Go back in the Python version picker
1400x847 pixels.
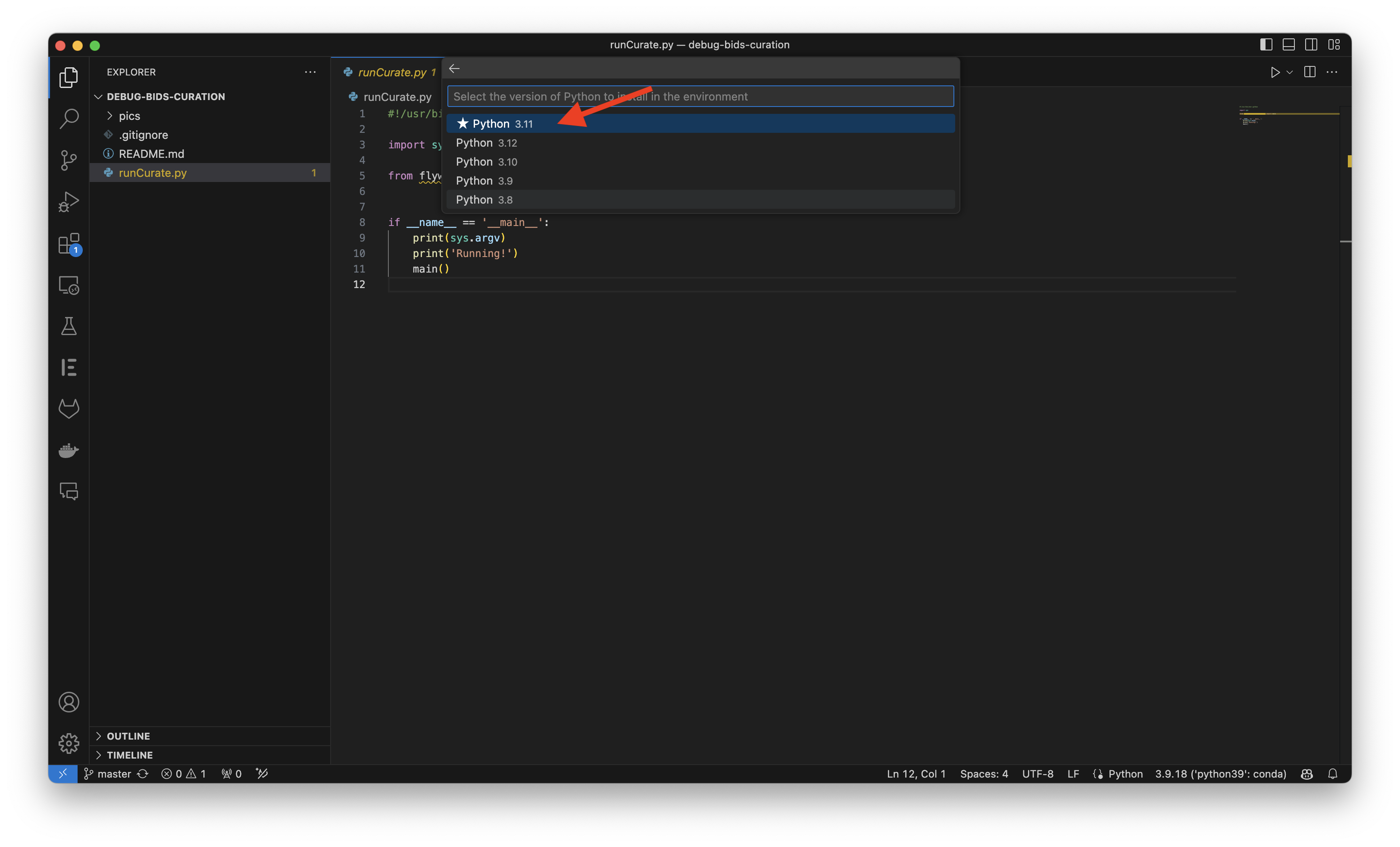[454, 69]
